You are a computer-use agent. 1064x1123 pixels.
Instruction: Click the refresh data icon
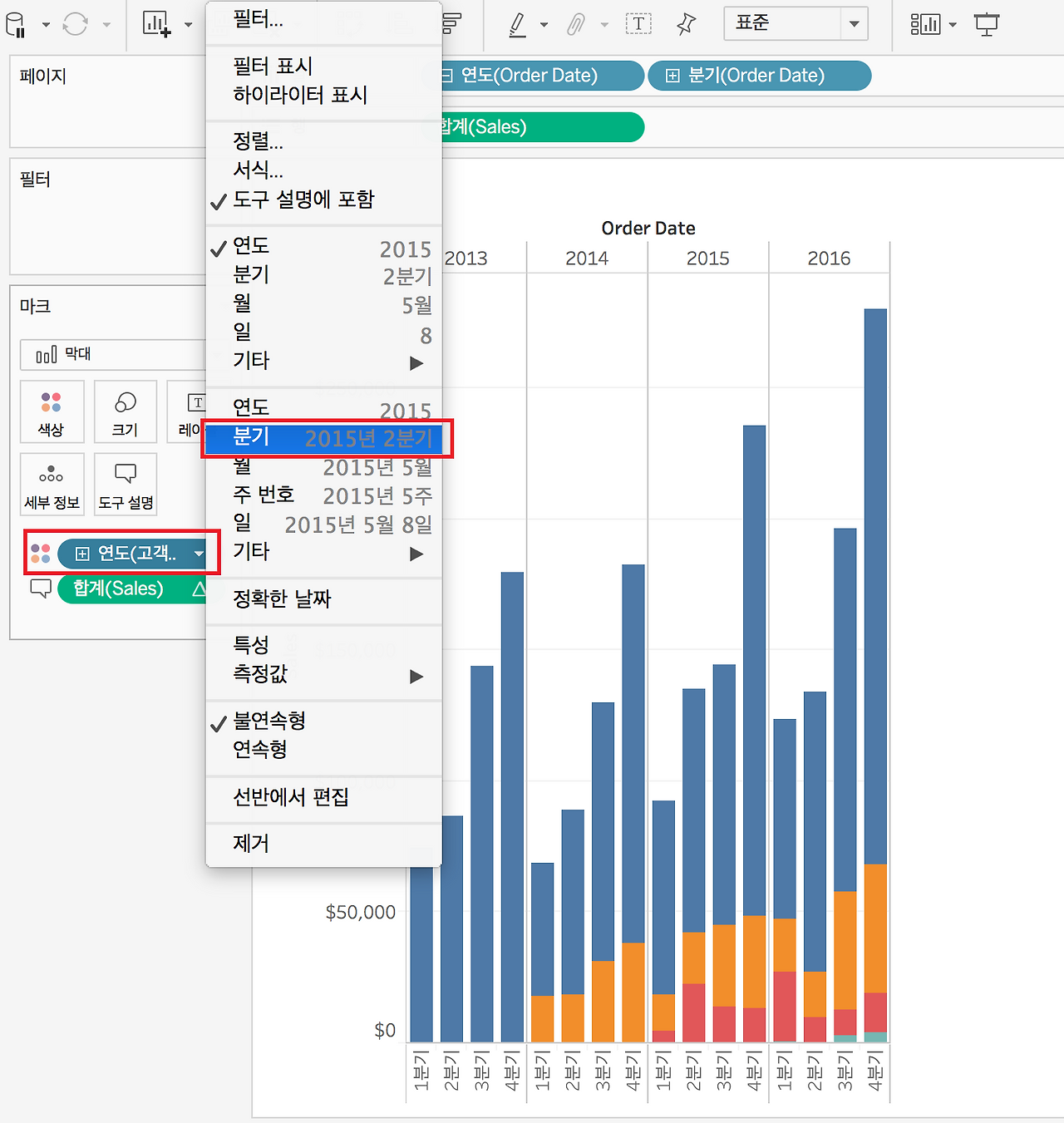coord(76,24)
